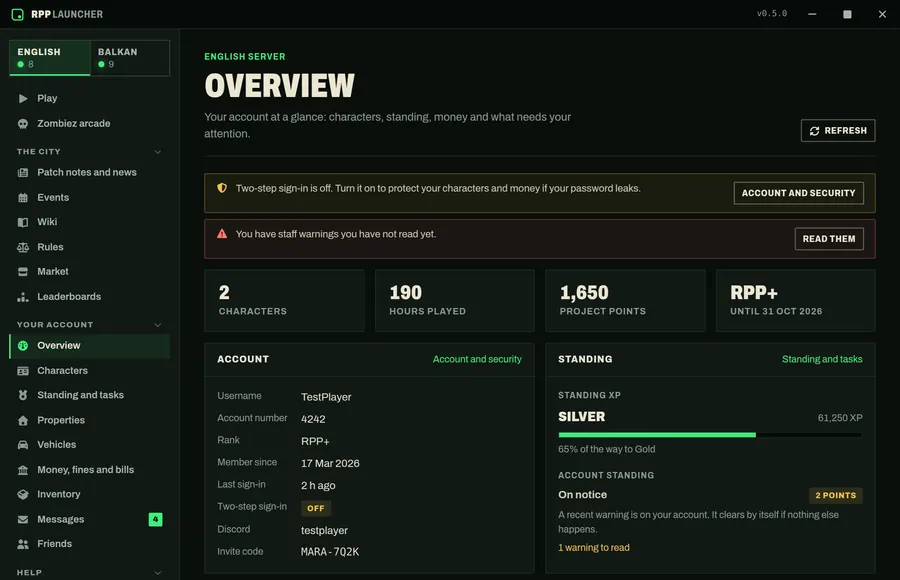Click the RPP Launcher logo icon

17,14
